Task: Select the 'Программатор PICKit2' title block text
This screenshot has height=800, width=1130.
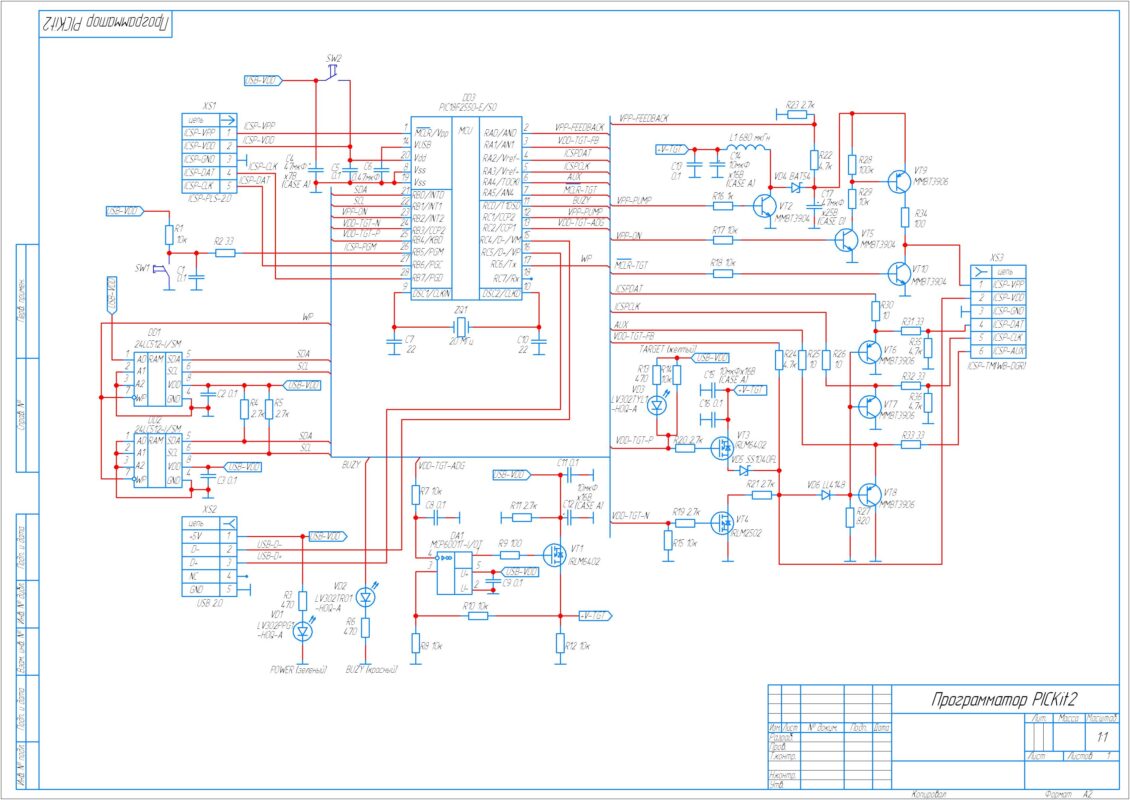Action: [x=1003, y=698]
